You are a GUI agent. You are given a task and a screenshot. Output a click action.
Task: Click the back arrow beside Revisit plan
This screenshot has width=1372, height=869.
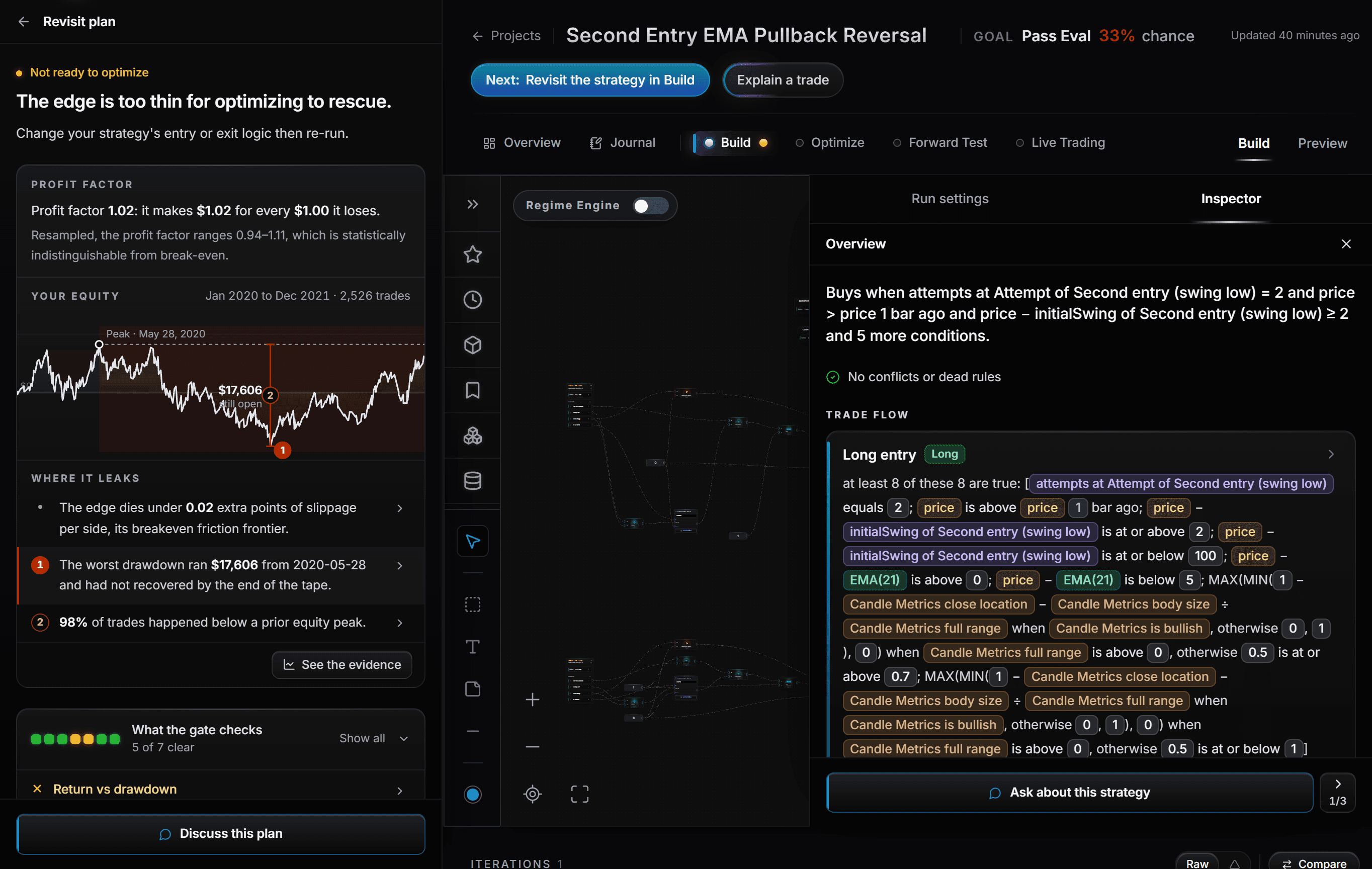[x=23, y=22]
